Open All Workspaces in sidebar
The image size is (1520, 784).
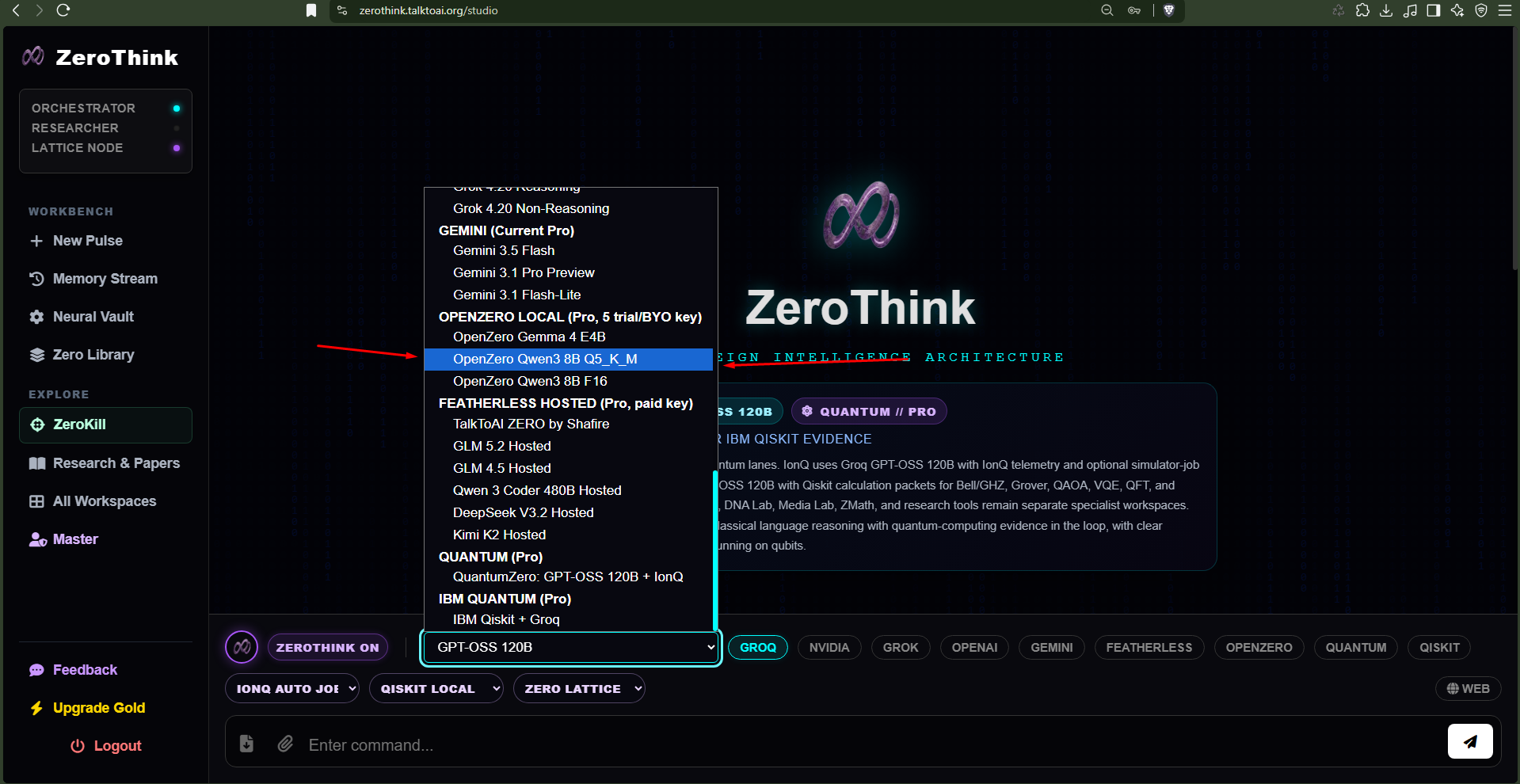coord(105,501)
